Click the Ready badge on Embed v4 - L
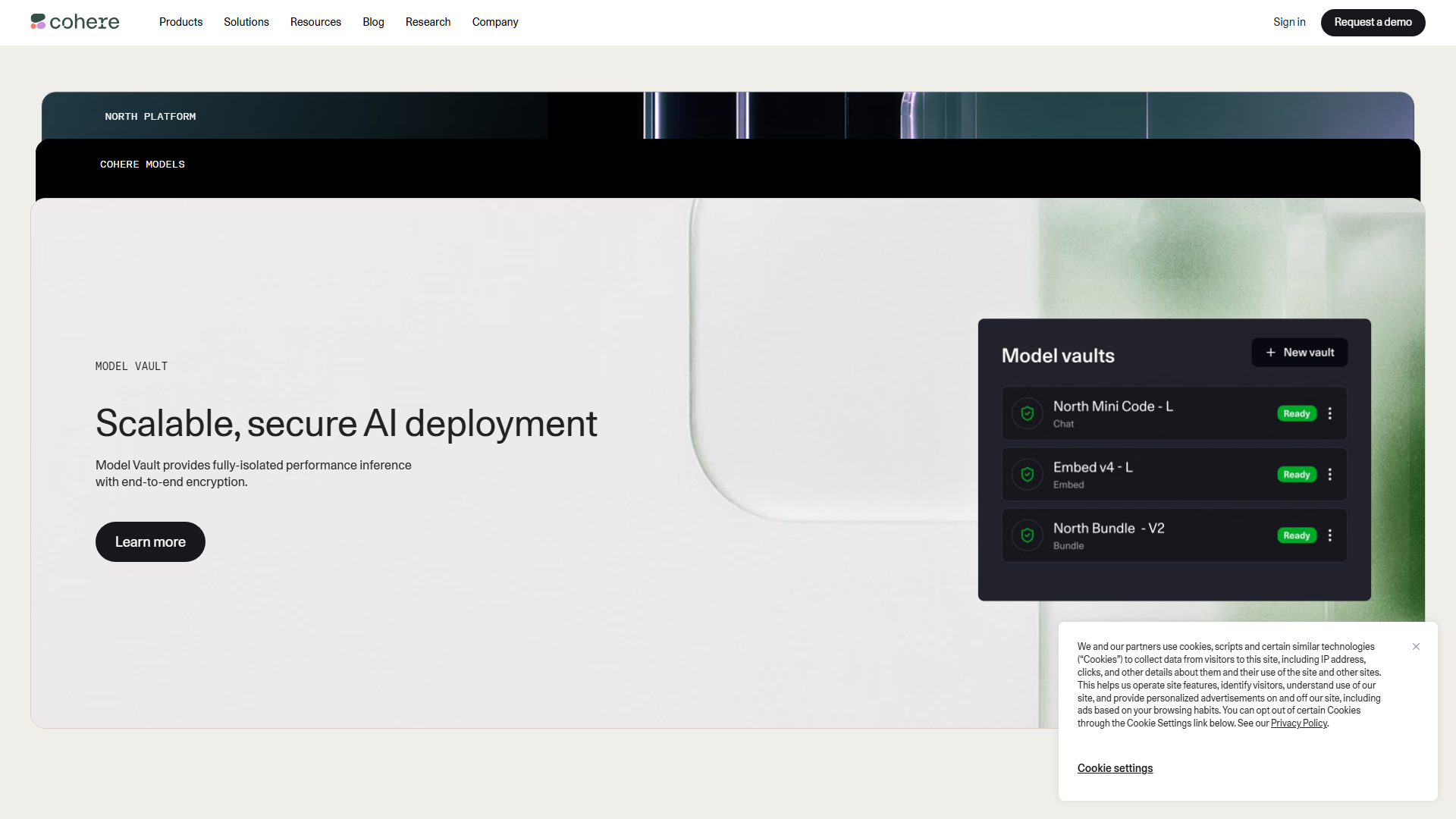This screenshot has height=819, width=1456. [1297, 474]
